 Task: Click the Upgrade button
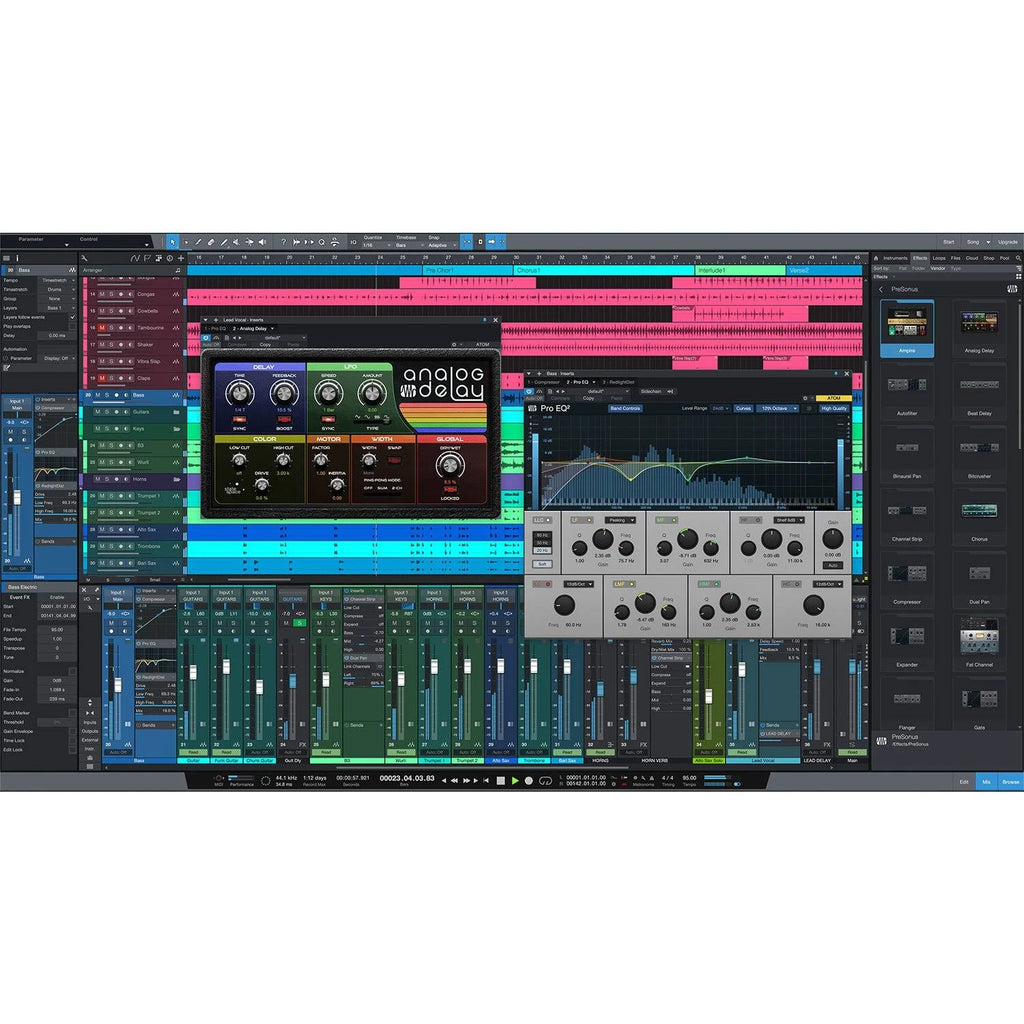click(1008, 242)
